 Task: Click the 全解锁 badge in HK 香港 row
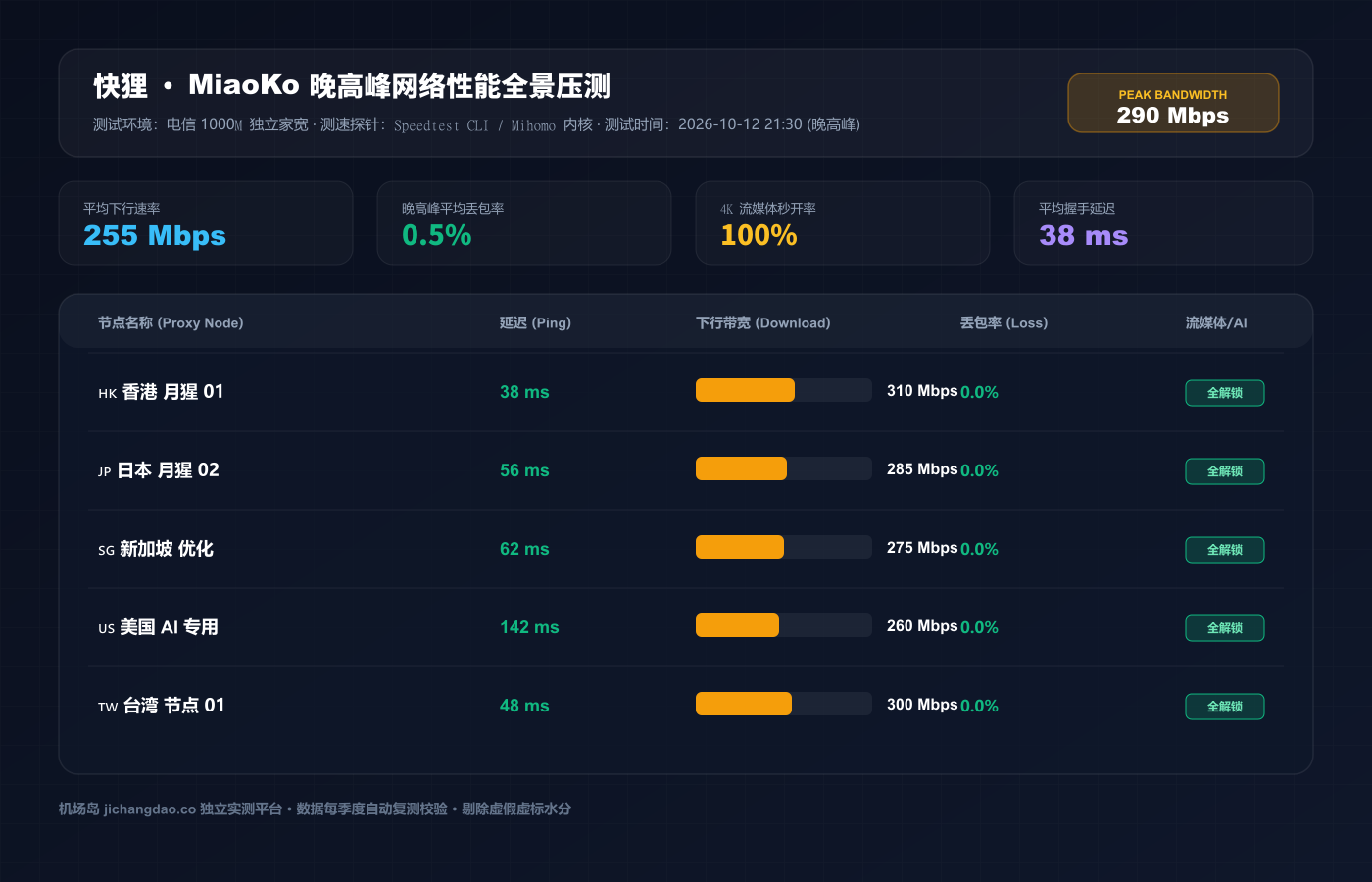click(x=1225, y=393)
